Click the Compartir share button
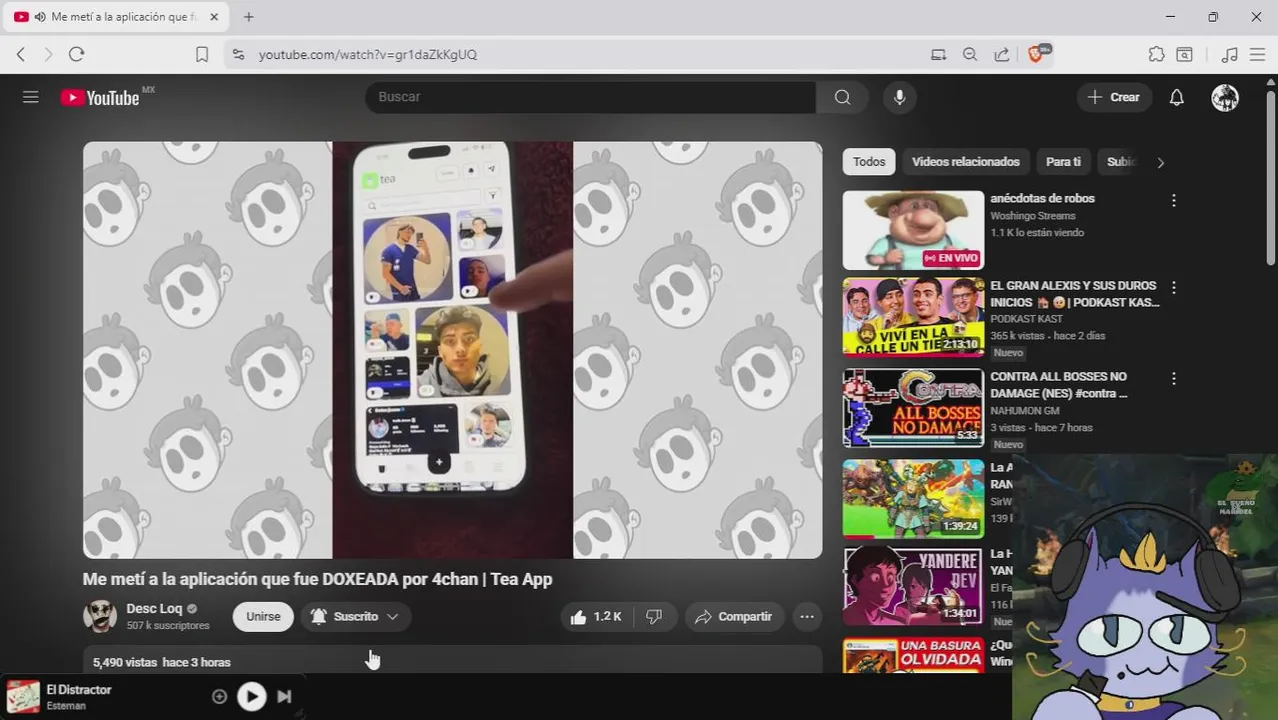The height and width of the screenshot is (720, 1278). 734,617
